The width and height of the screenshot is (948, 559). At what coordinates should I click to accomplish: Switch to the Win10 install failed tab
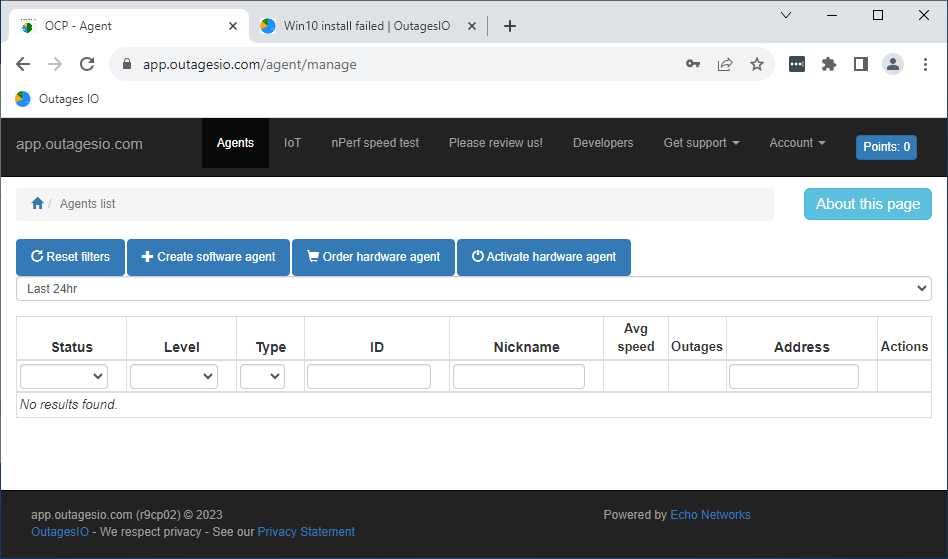point(367,26)
